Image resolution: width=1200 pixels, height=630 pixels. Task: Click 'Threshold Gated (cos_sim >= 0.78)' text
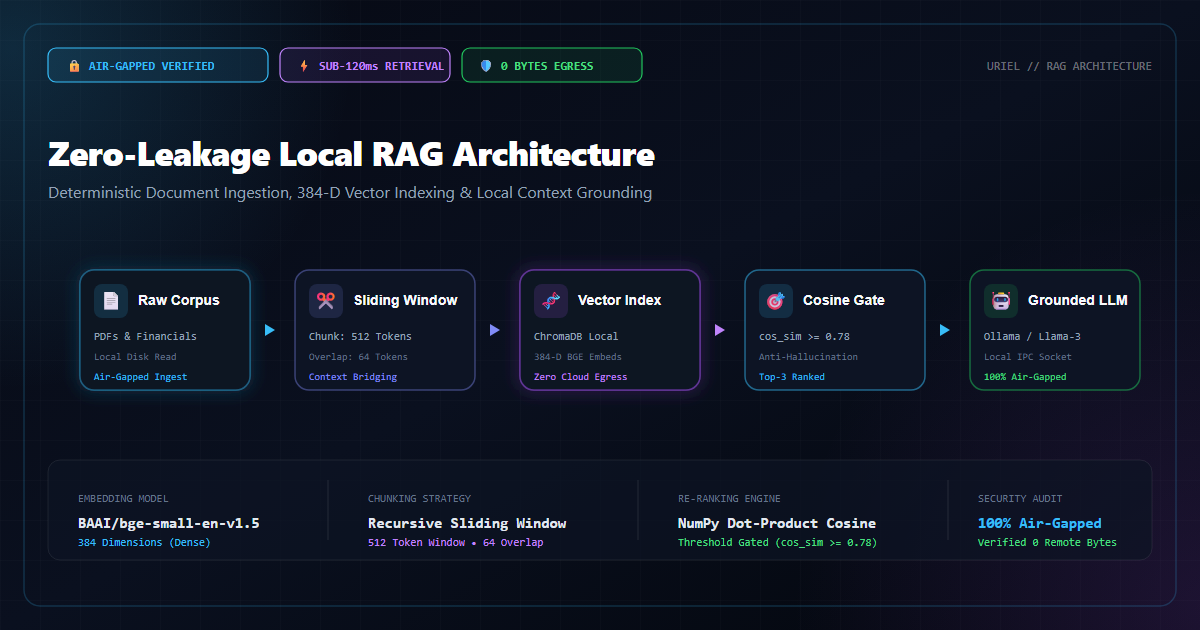pyautogui.click(x=778, y=543)
